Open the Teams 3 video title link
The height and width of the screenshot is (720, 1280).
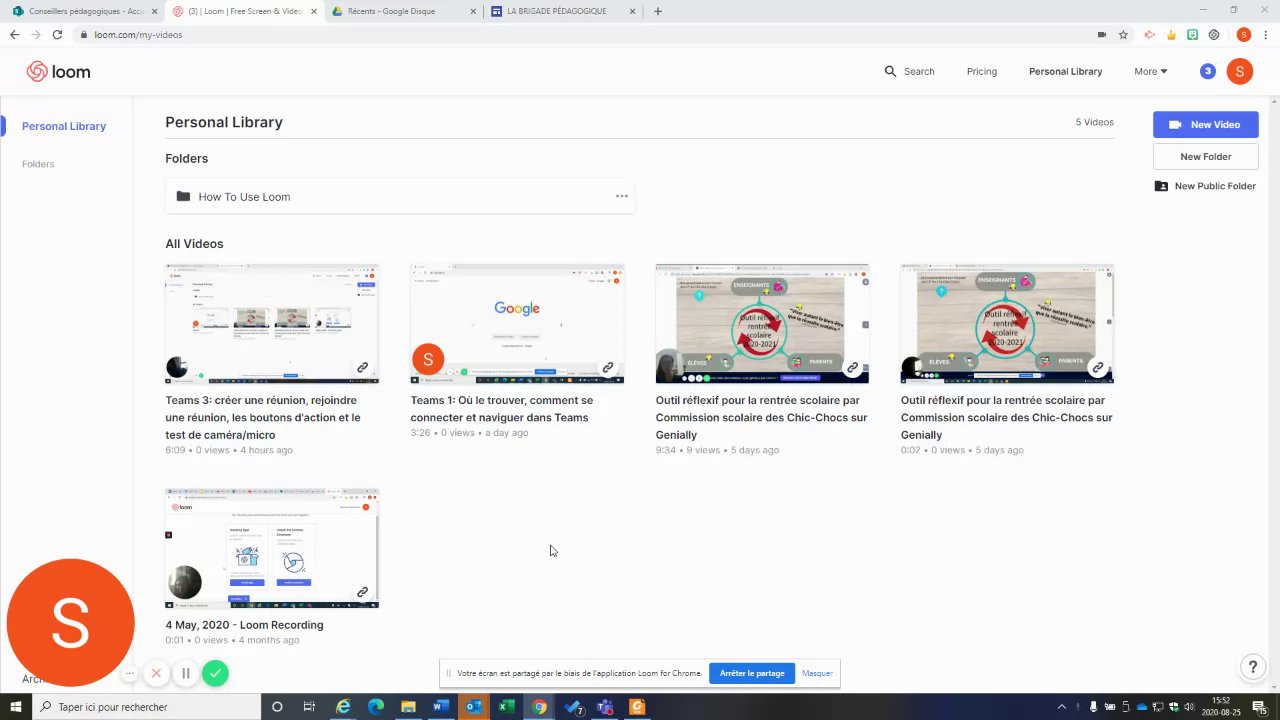[x=263, y=417]
